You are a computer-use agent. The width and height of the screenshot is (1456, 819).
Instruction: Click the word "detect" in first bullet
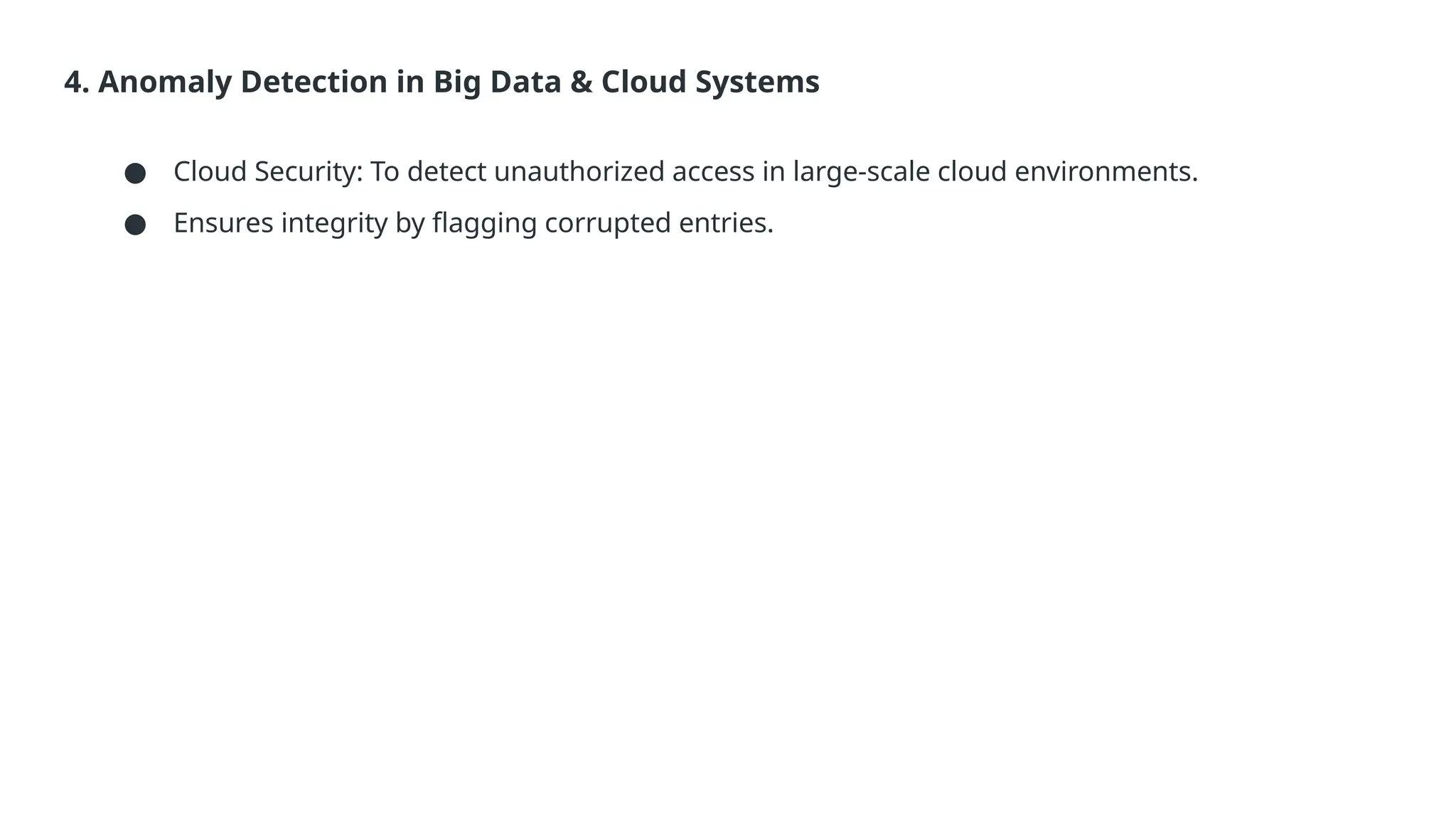[x=446, y=172]
